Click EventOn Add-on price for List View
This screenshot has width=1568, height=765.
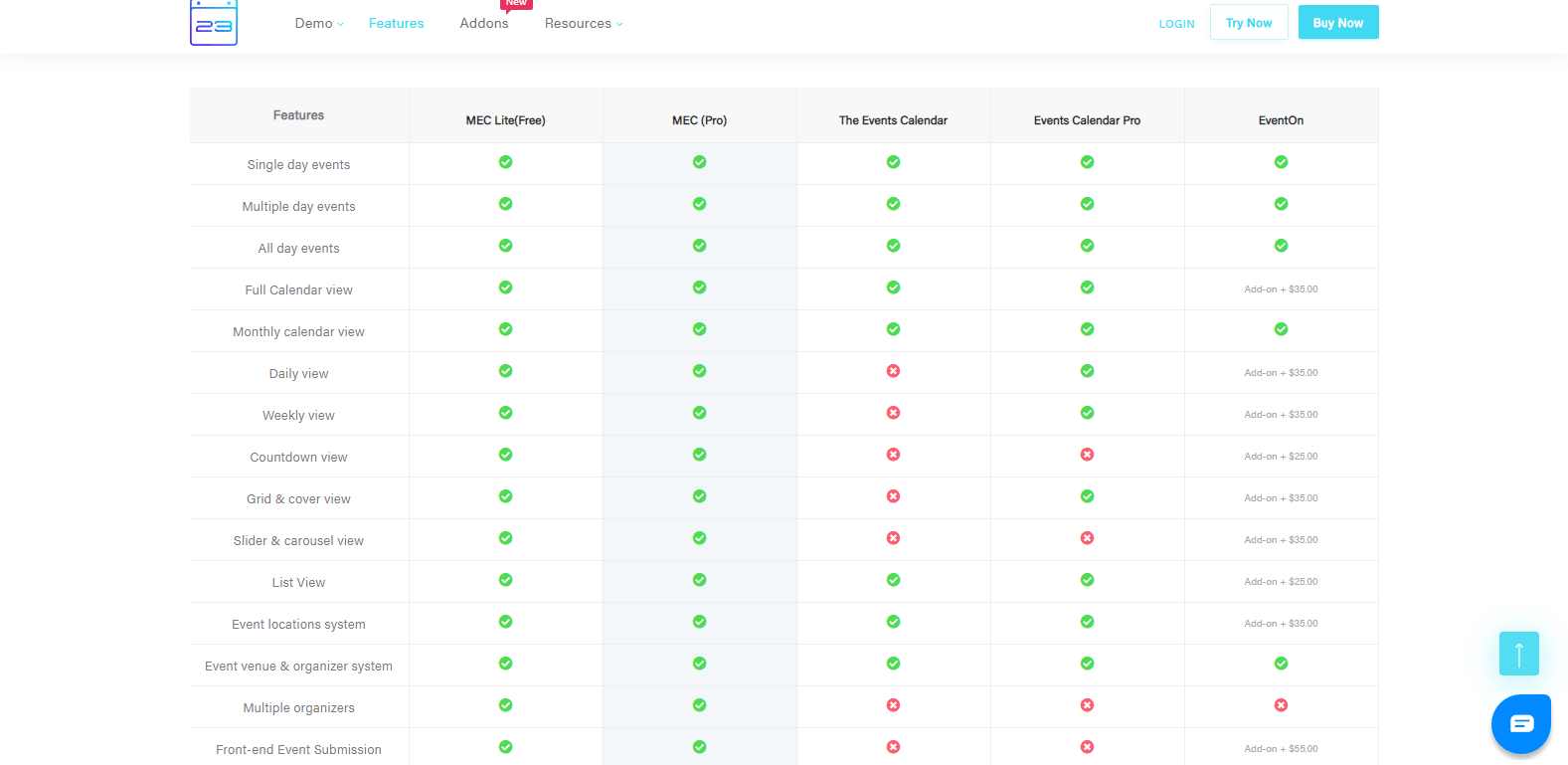[1281, 582]
